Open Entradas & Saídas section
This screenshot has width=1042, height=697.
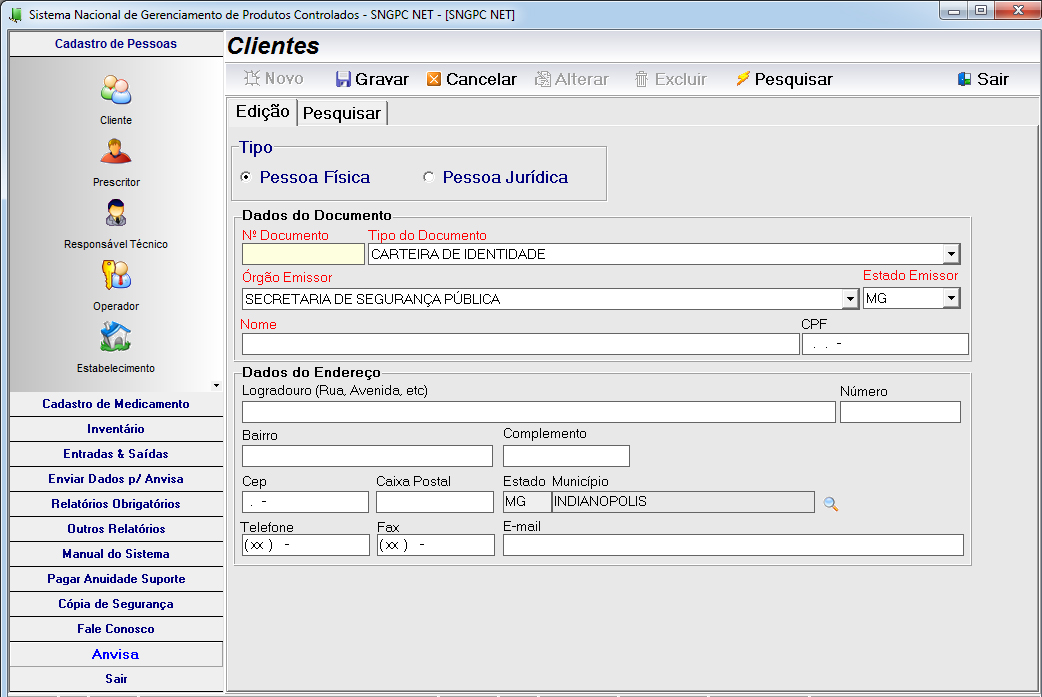(x=116, y=454)
